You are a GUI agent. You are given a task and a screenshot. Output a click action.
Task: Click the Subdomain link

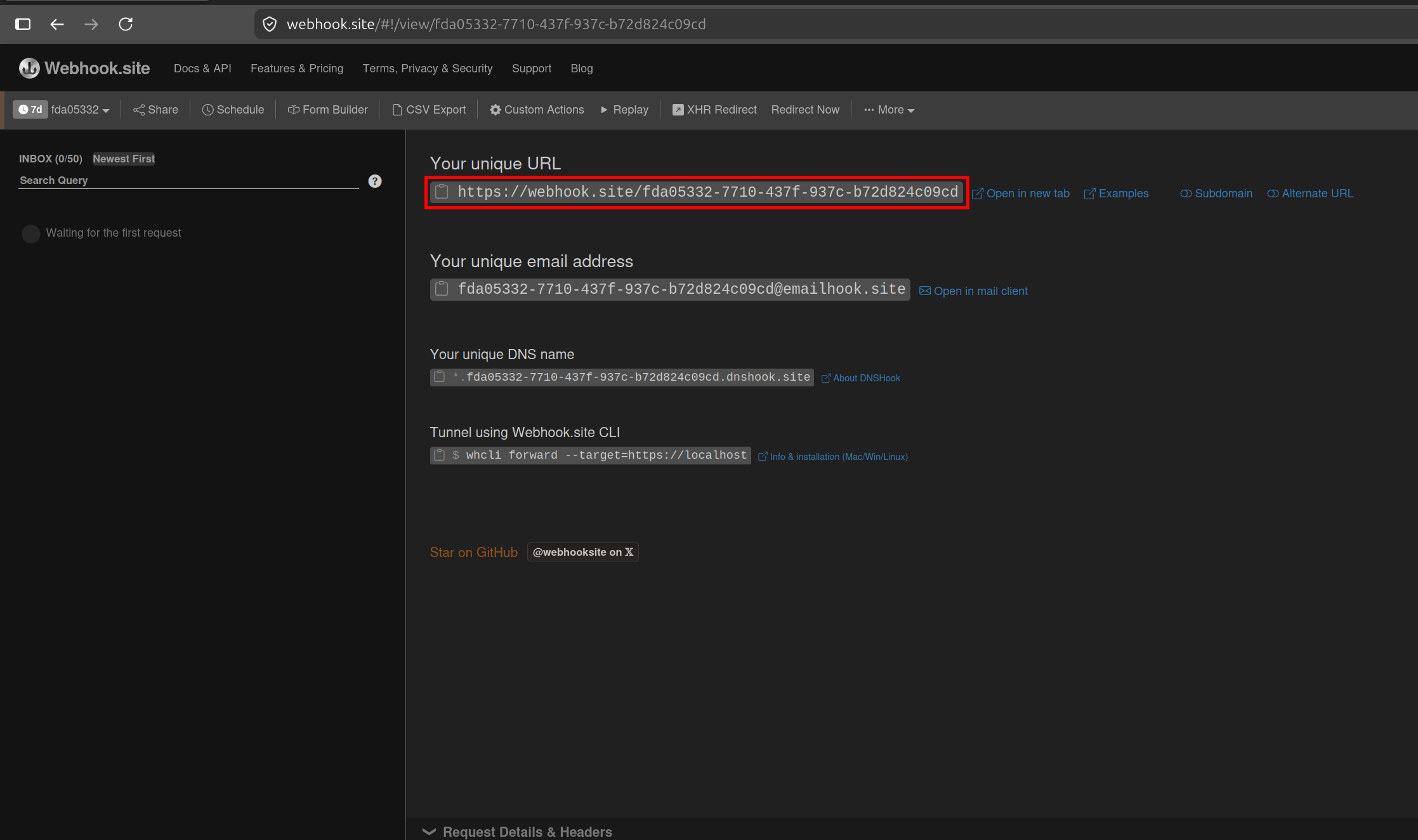[1216, 194]
